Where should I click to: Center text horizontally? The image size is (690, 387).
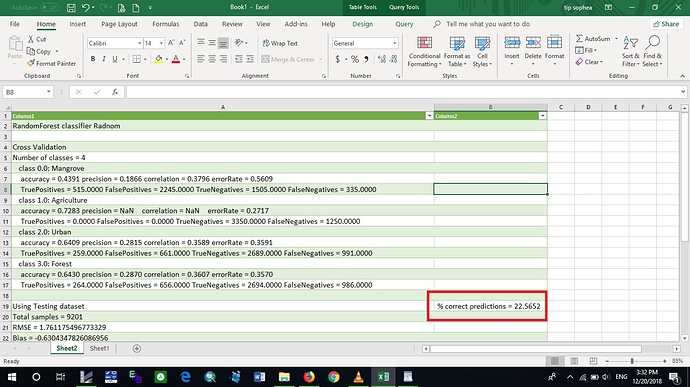tap(212, 59)
